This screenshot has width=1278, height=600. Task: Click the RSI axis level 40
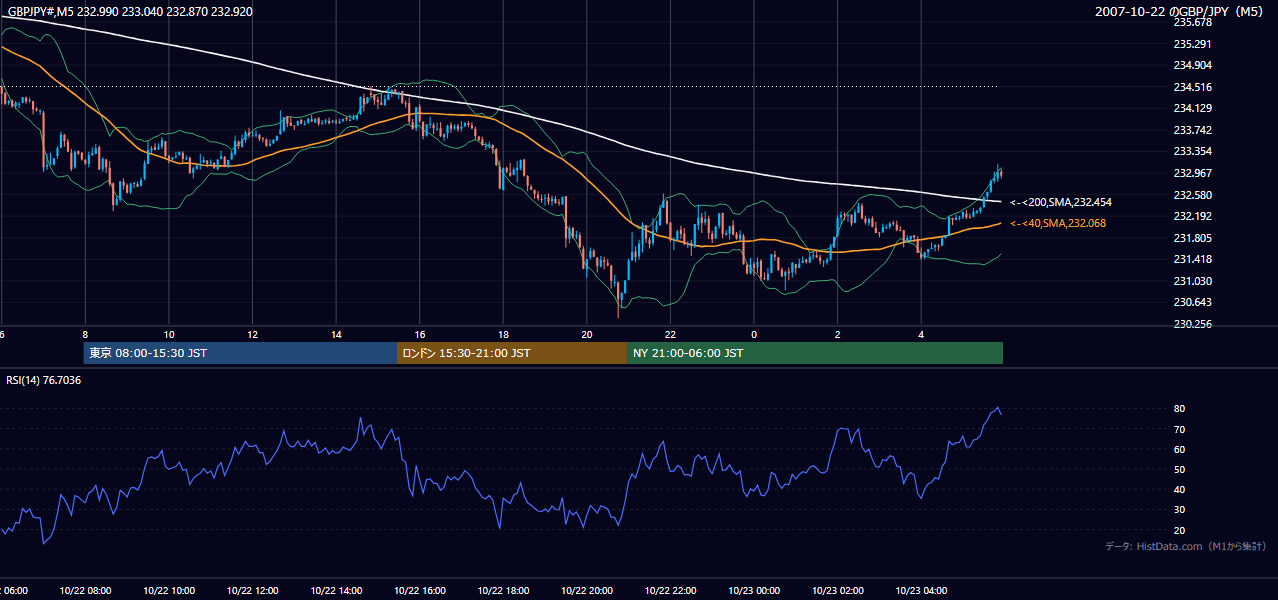pos(1180,489)
